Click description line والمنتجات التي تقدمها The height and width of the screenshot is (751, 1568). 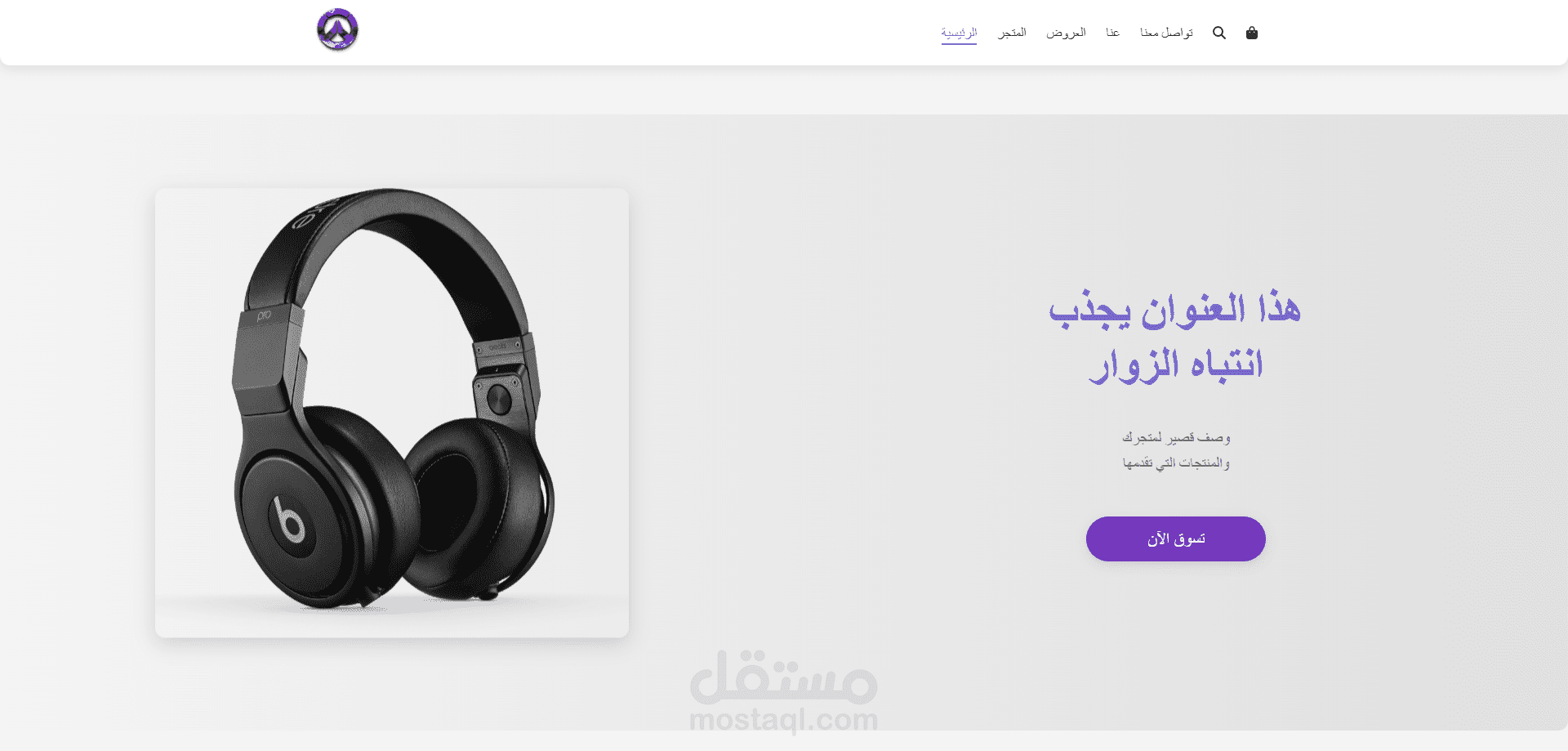pos(1176,463)
